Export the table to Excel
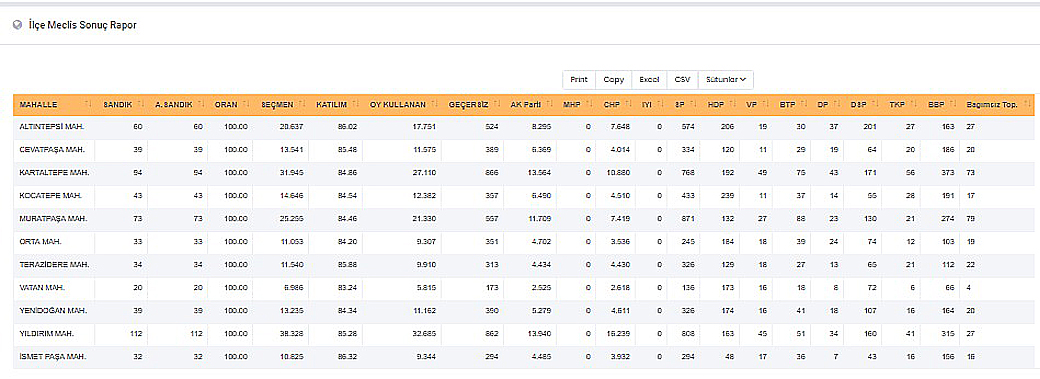 click(x=649, y=80)
